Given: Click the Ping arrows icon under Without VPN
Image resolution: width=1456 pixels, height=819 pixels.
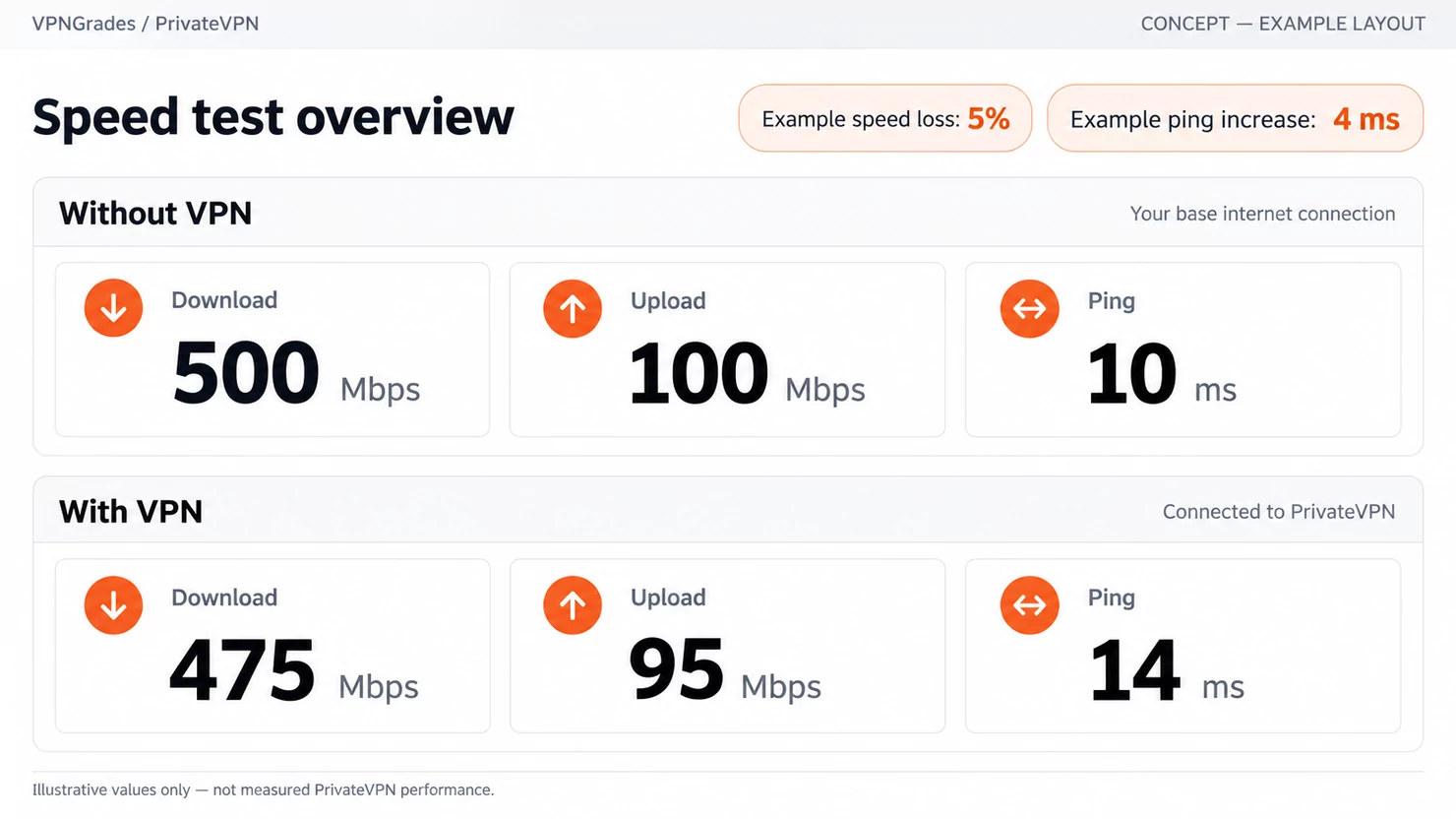Looking at the screenshot, I should 1030,308.
